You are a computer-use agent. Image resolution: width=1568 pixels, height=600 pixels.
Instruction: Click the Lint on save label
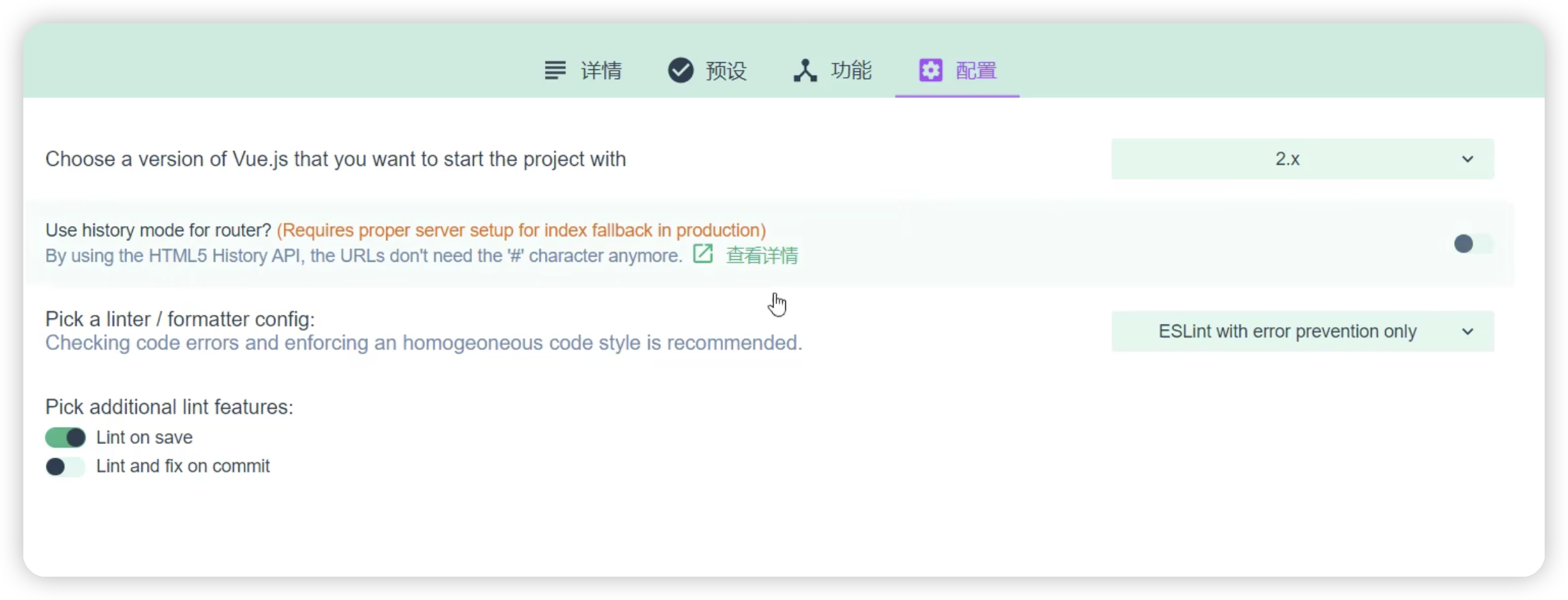pos(144,438)
